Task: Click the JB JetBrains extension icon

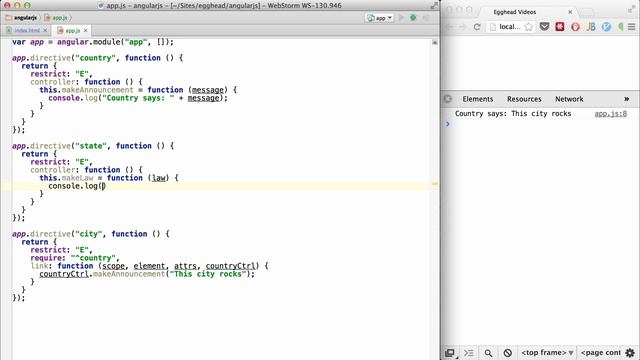Action: (591, 27)
